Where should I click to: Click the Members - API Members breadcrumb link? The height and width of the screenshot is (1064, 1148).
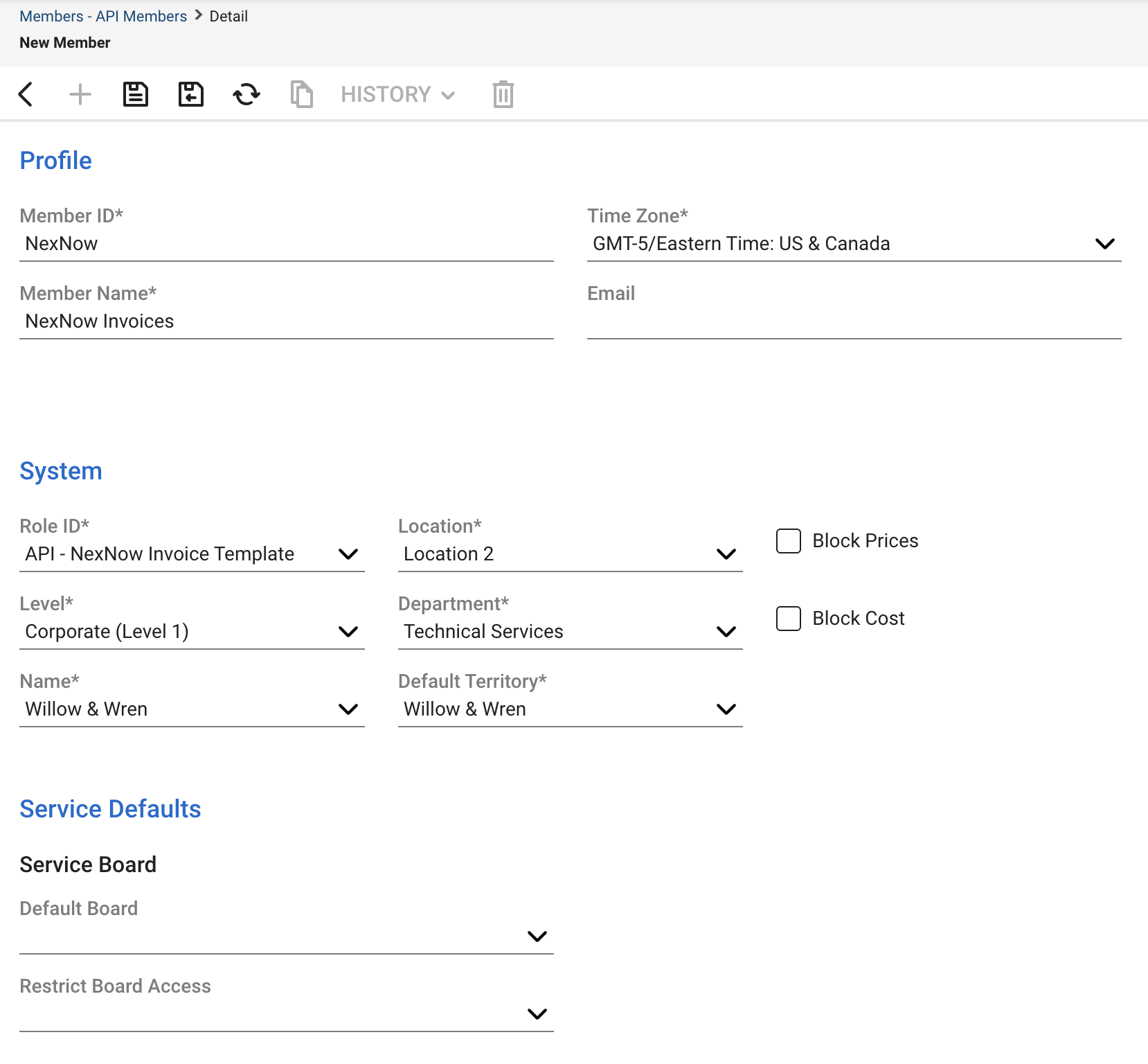pos(103,16)
